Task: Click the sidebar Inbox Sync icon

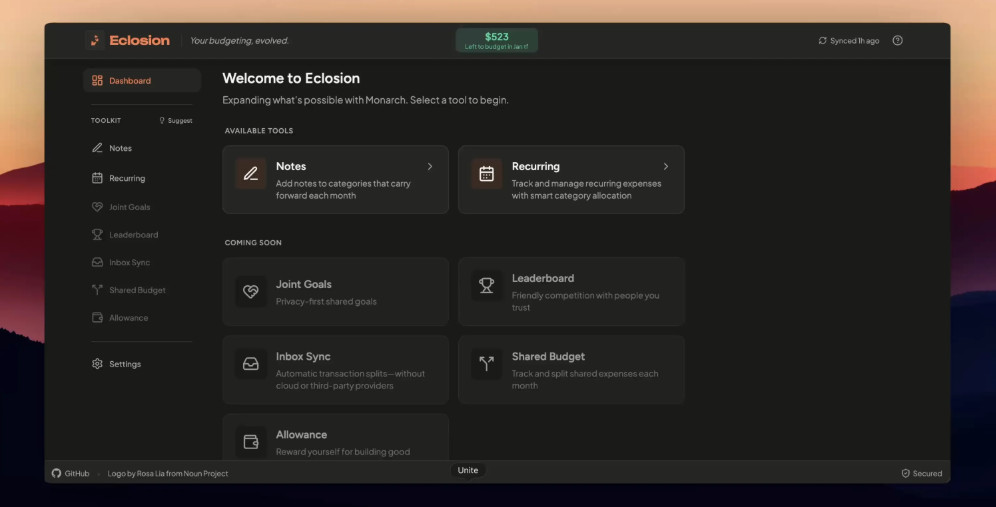Action: [97, 262]
